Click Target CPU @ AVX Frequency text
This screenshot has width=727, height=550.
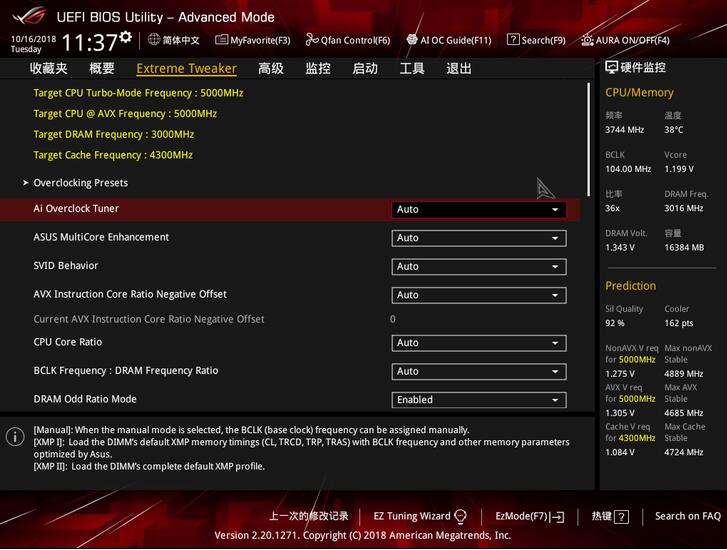[125, 114]
